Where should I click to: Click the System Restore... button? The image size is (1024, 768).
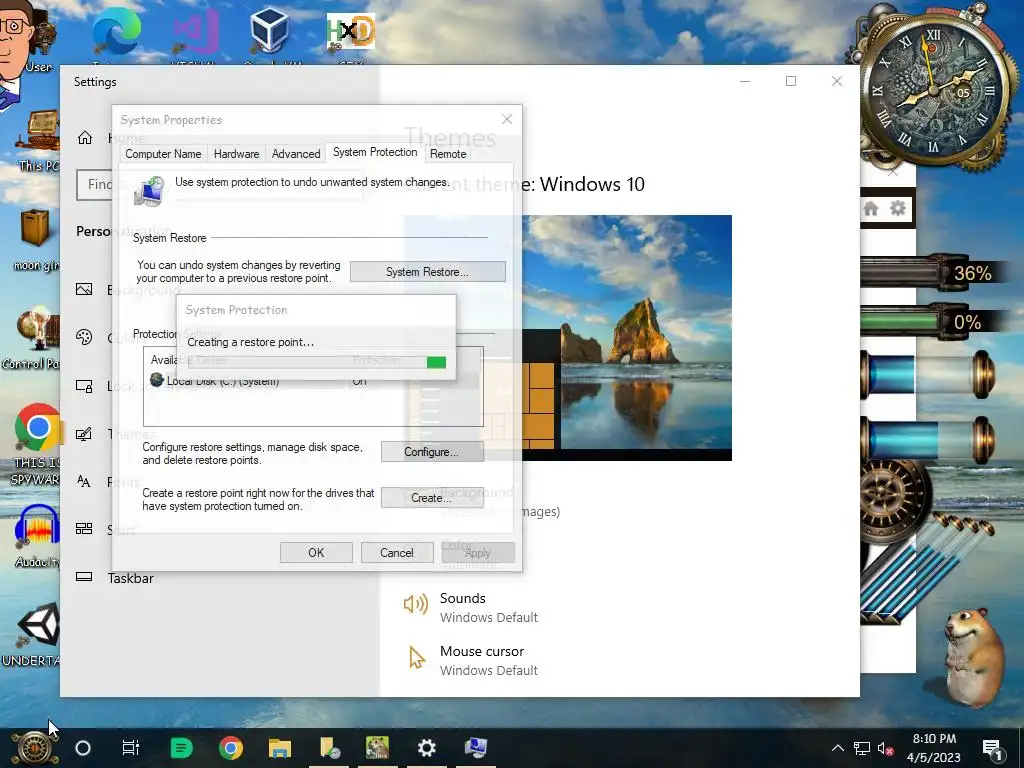point(428,272)
